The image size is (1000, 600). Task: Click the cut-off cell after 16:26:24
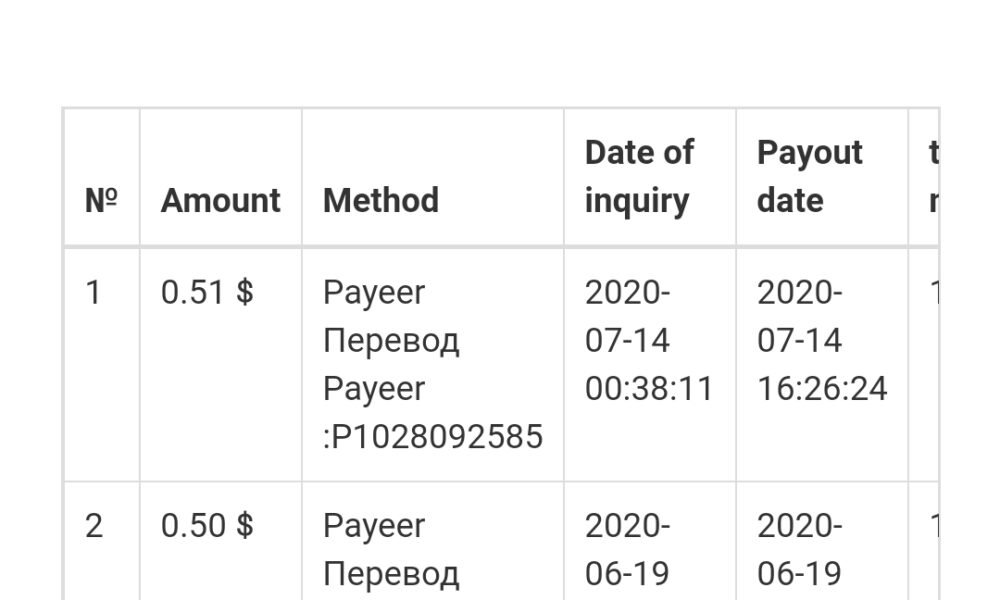(933, 293)
